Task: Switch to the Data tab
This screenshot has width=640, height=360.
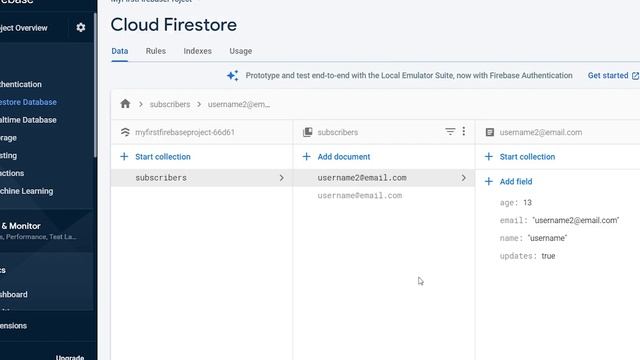Action: pyautogui.click(x=120, y=51)
